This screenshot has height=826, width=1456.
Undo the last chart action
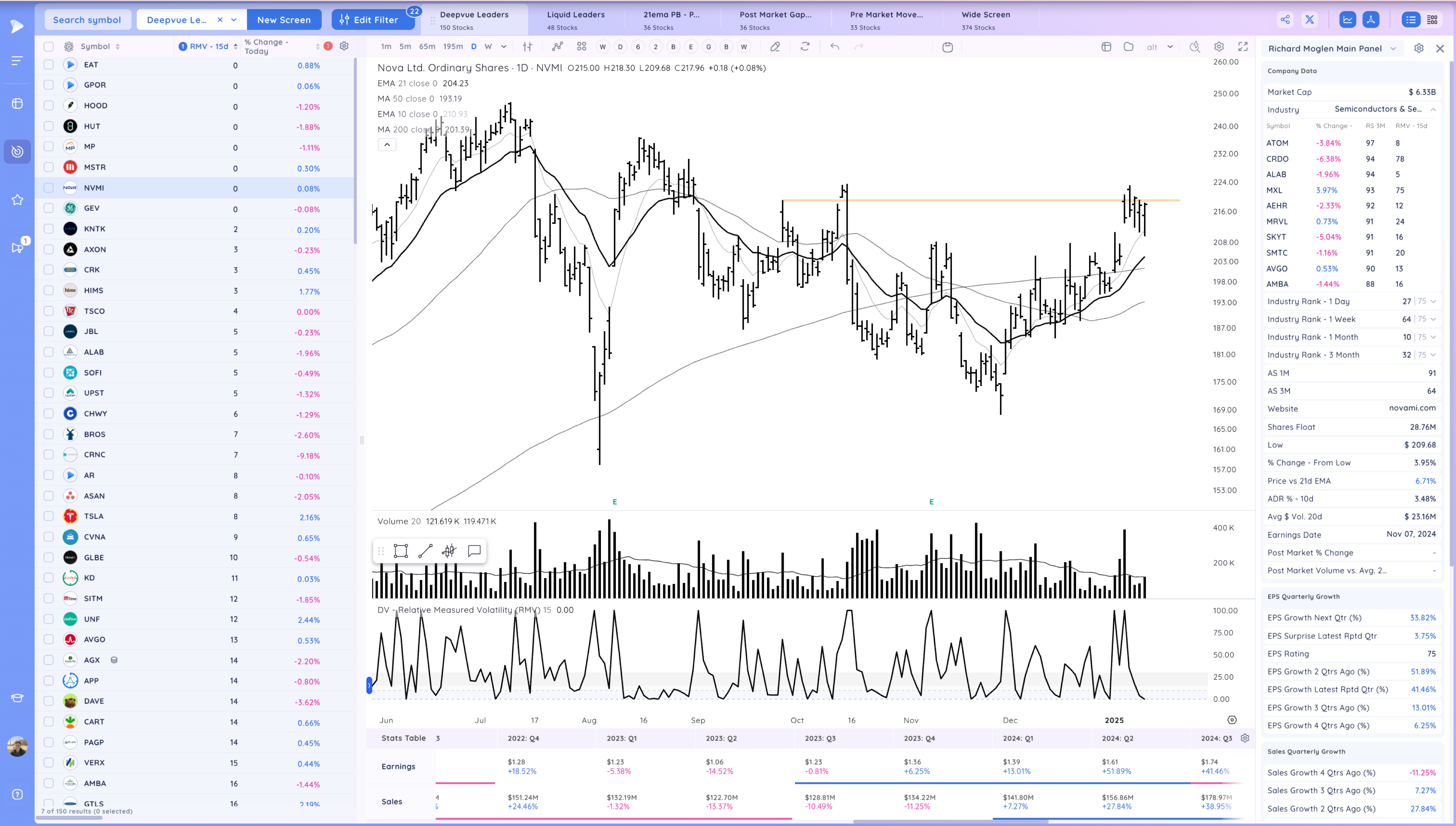click(835, 47)
